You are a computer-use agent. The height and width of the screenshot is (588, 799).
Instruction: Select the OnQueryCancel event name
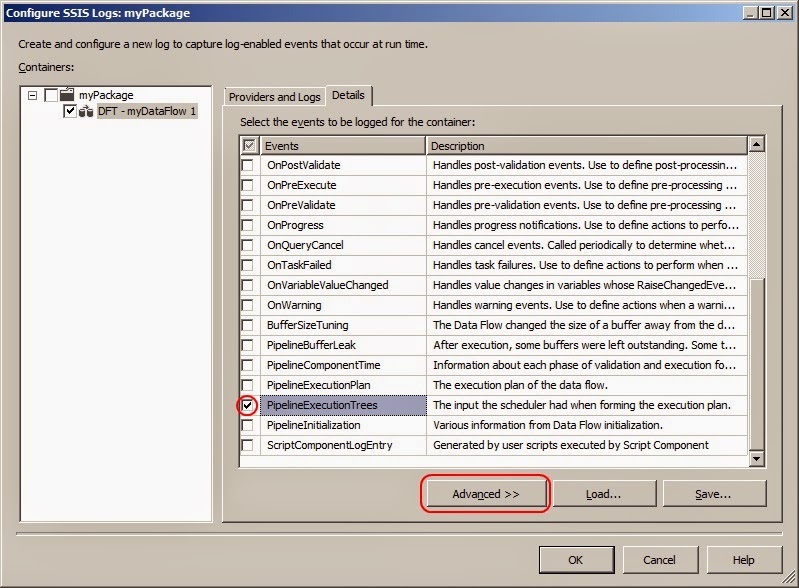305,245
